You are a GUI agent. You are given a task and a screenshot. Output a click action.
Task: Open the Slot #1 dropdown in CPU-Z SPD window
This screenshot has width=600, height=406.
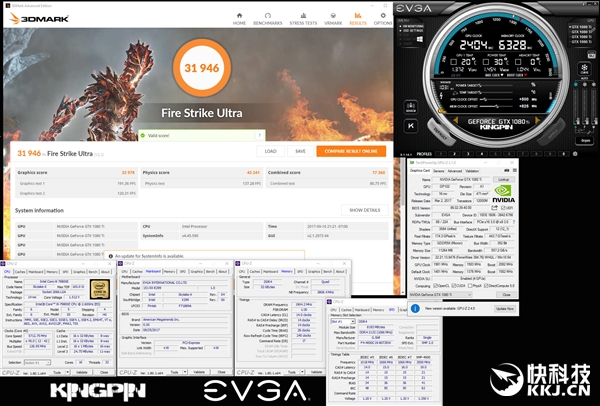343,321
